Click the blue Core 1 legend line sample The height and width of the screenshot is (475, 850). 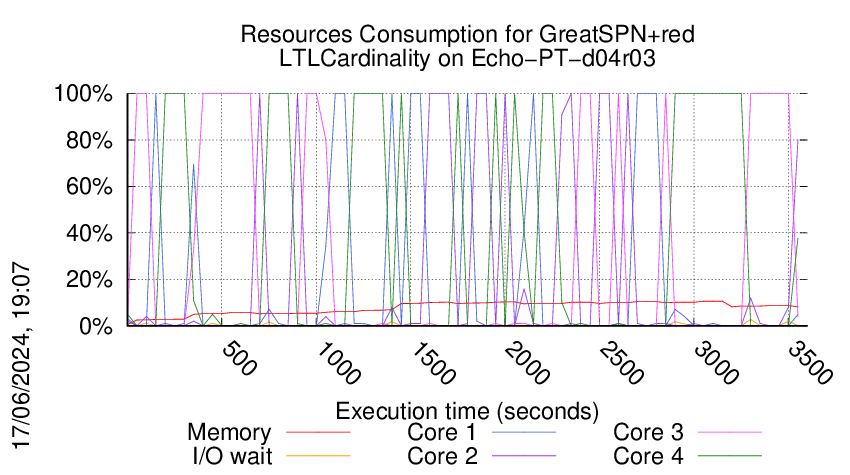tap(524, 432)
